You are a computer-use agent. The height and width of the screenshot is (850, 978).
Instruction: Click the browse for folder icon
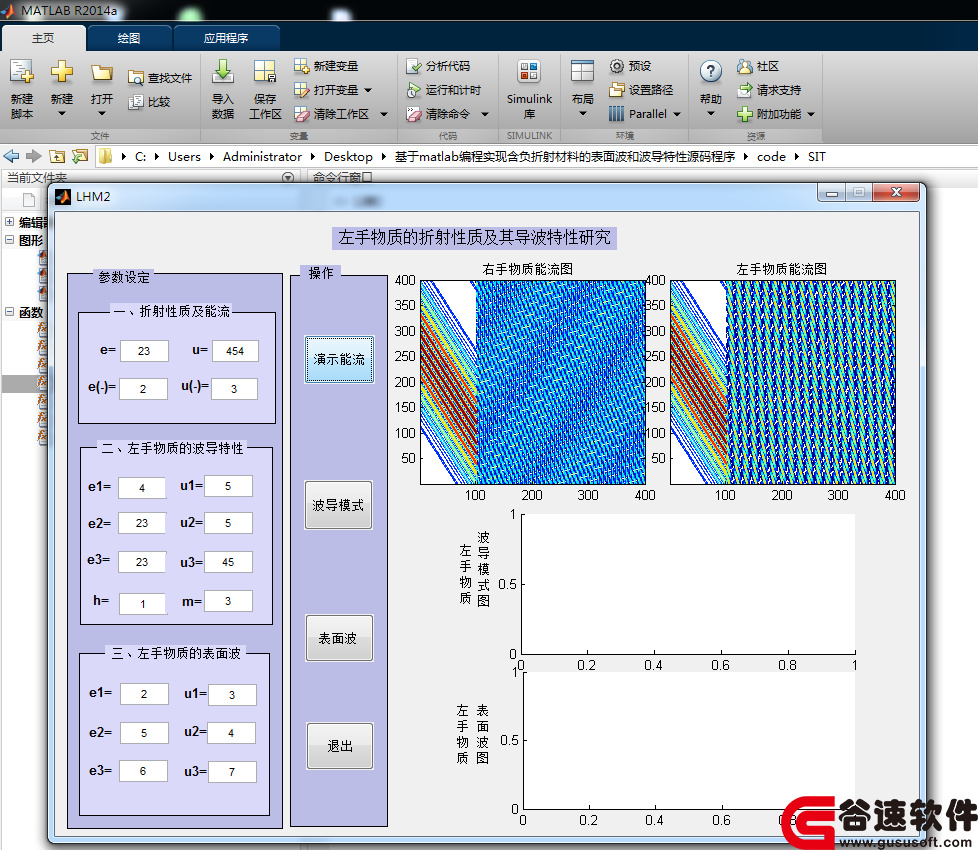80,156
